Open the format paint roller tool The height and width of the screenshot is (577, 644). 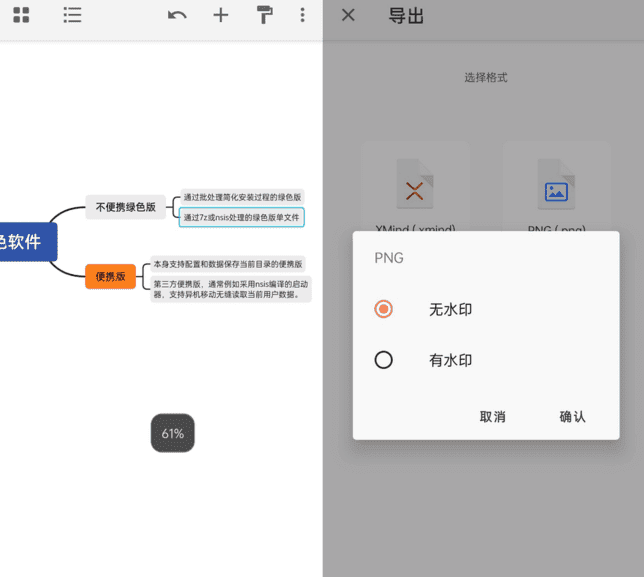(x=264, y=15)
